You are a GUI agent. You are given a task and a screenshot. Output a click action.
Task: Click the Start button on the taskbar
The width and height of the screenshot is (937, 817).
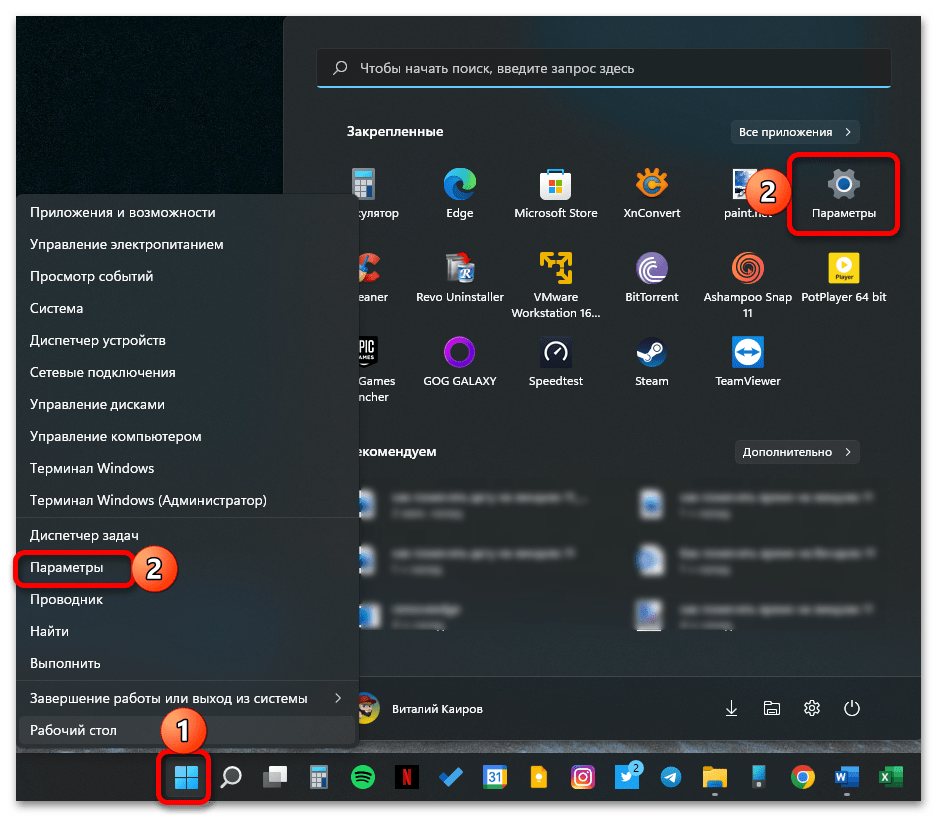tap(185, 777)
